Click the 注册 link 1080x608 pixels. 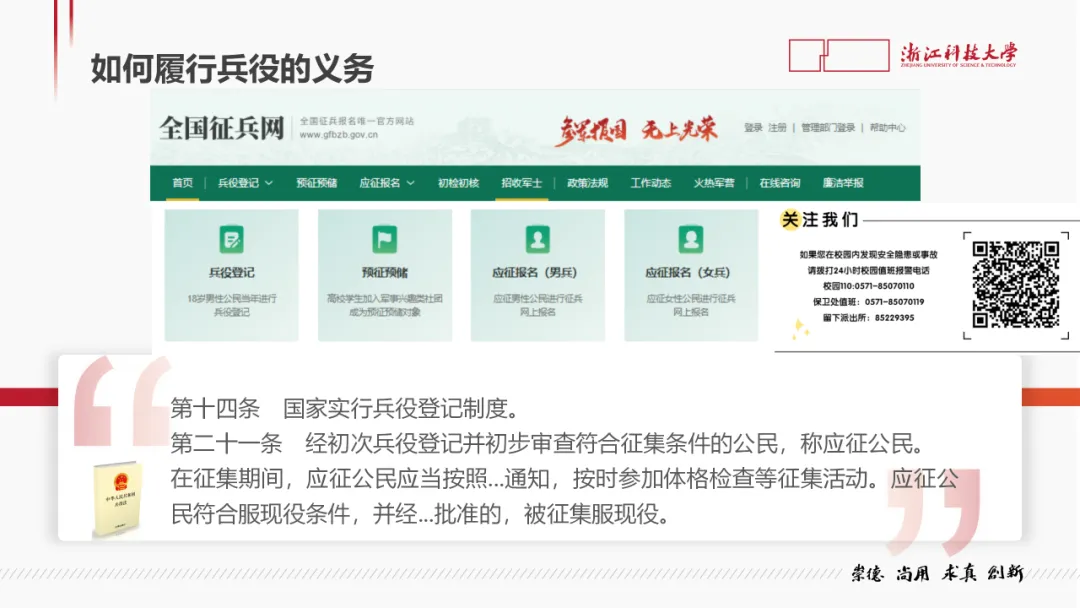click(777, 127)
